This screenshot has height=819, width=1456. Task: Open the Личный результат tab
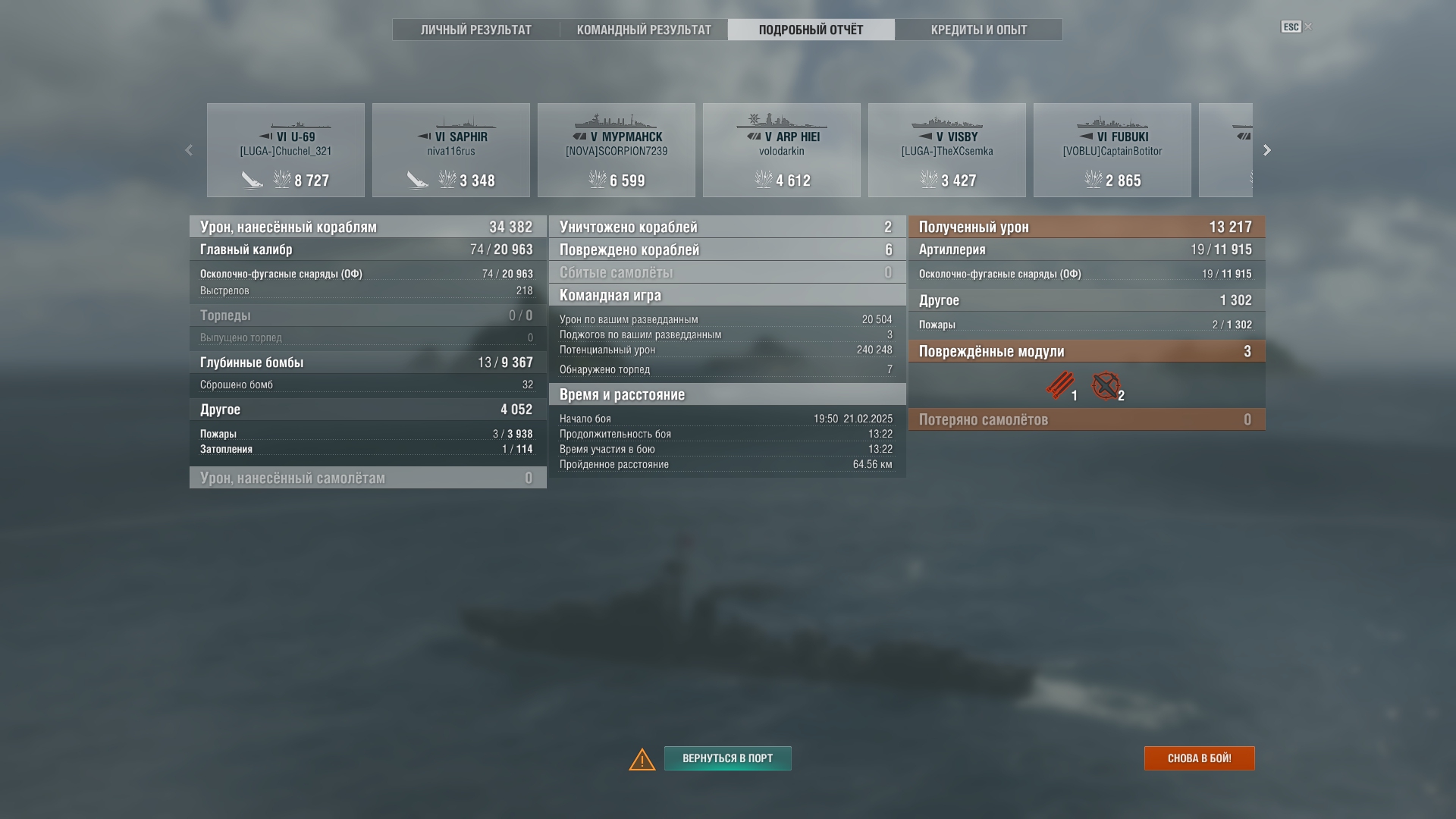[x=476, y=30]
